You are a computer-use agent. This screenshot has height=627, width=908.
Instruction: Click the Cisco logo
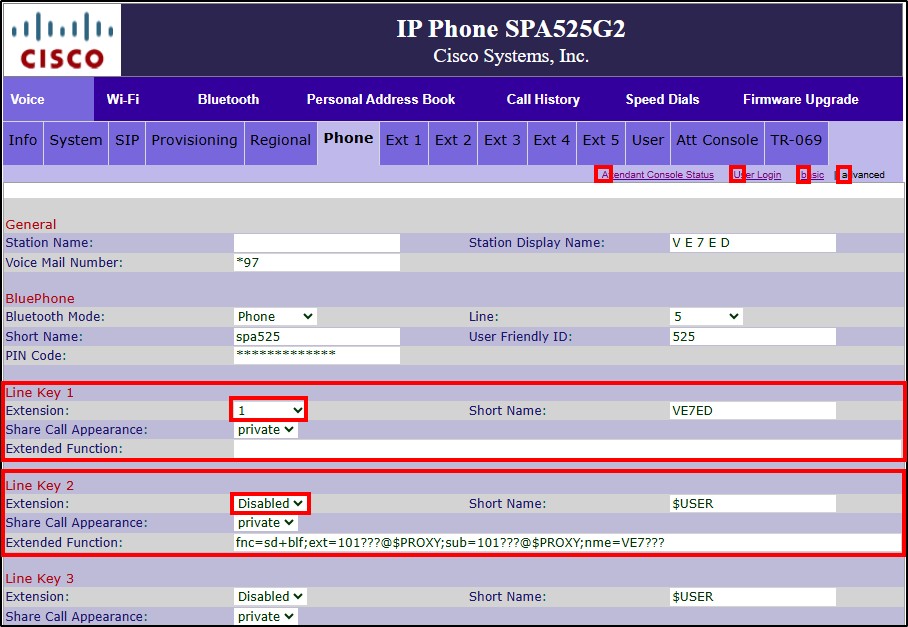click(63, 40)
